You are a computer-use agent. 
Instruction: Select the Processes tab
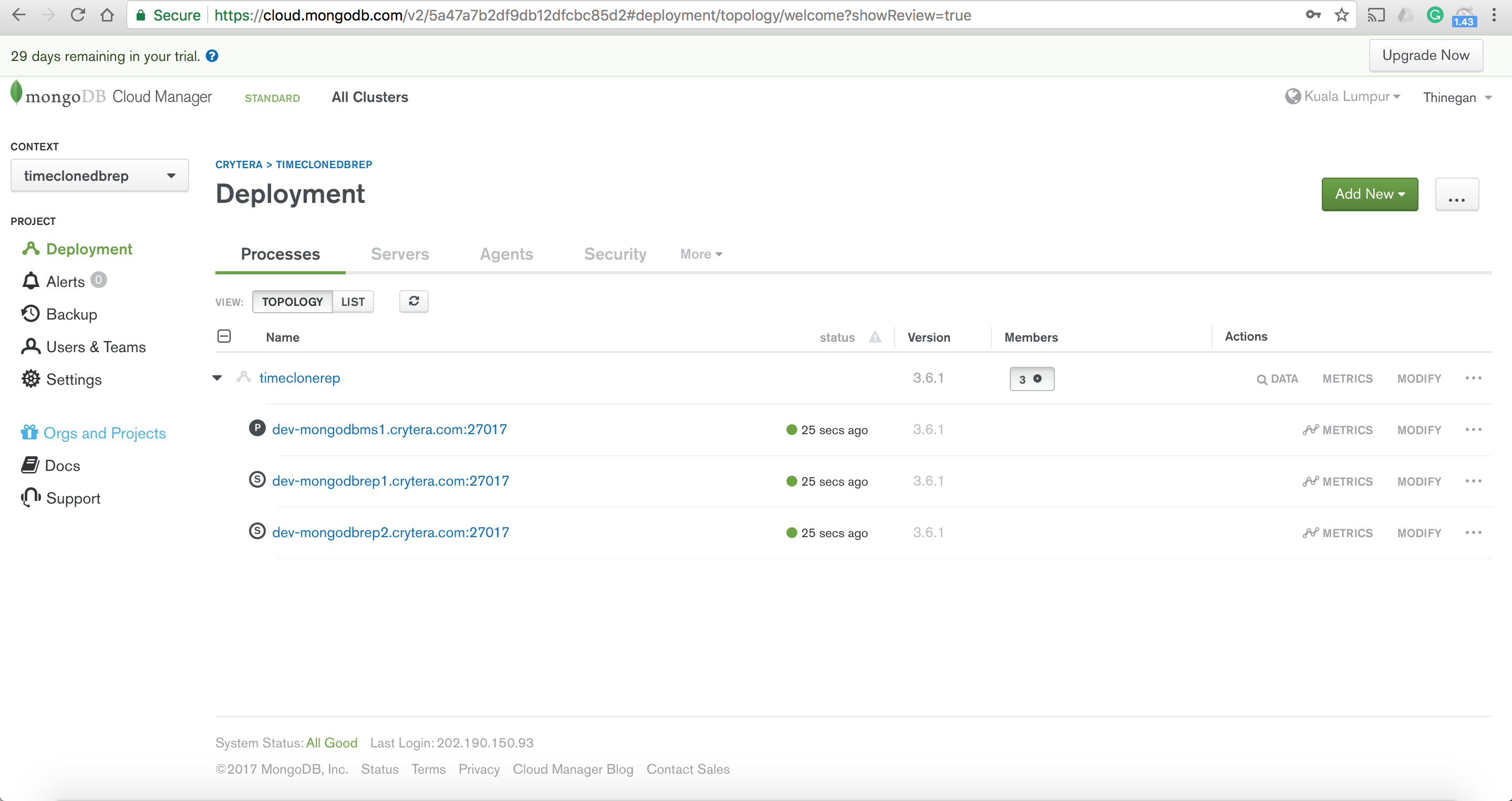280,253
